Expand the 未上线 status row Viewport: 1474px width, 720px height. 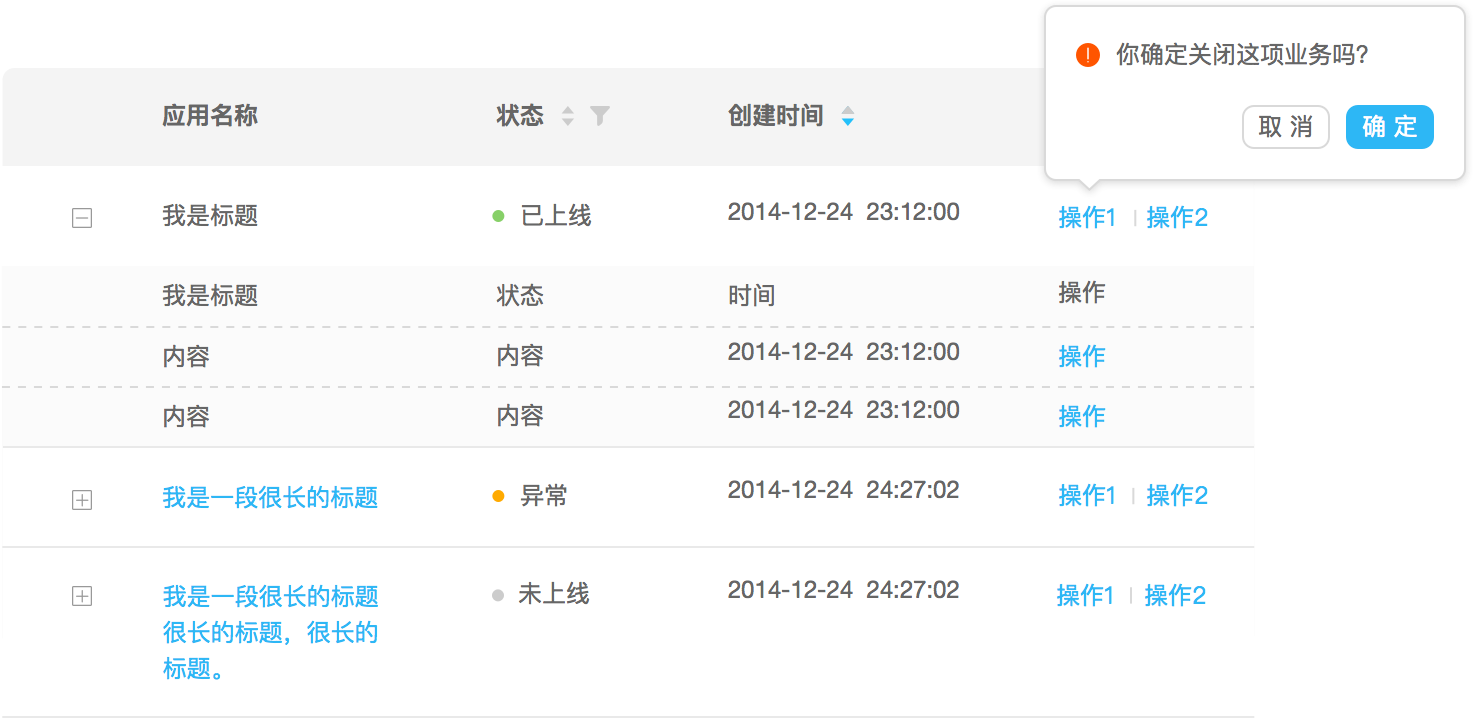(x=82, y=597)
